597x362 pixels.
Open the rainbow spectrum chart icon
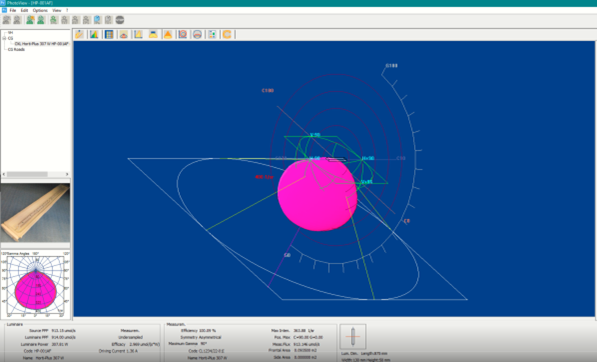[94, 35]
